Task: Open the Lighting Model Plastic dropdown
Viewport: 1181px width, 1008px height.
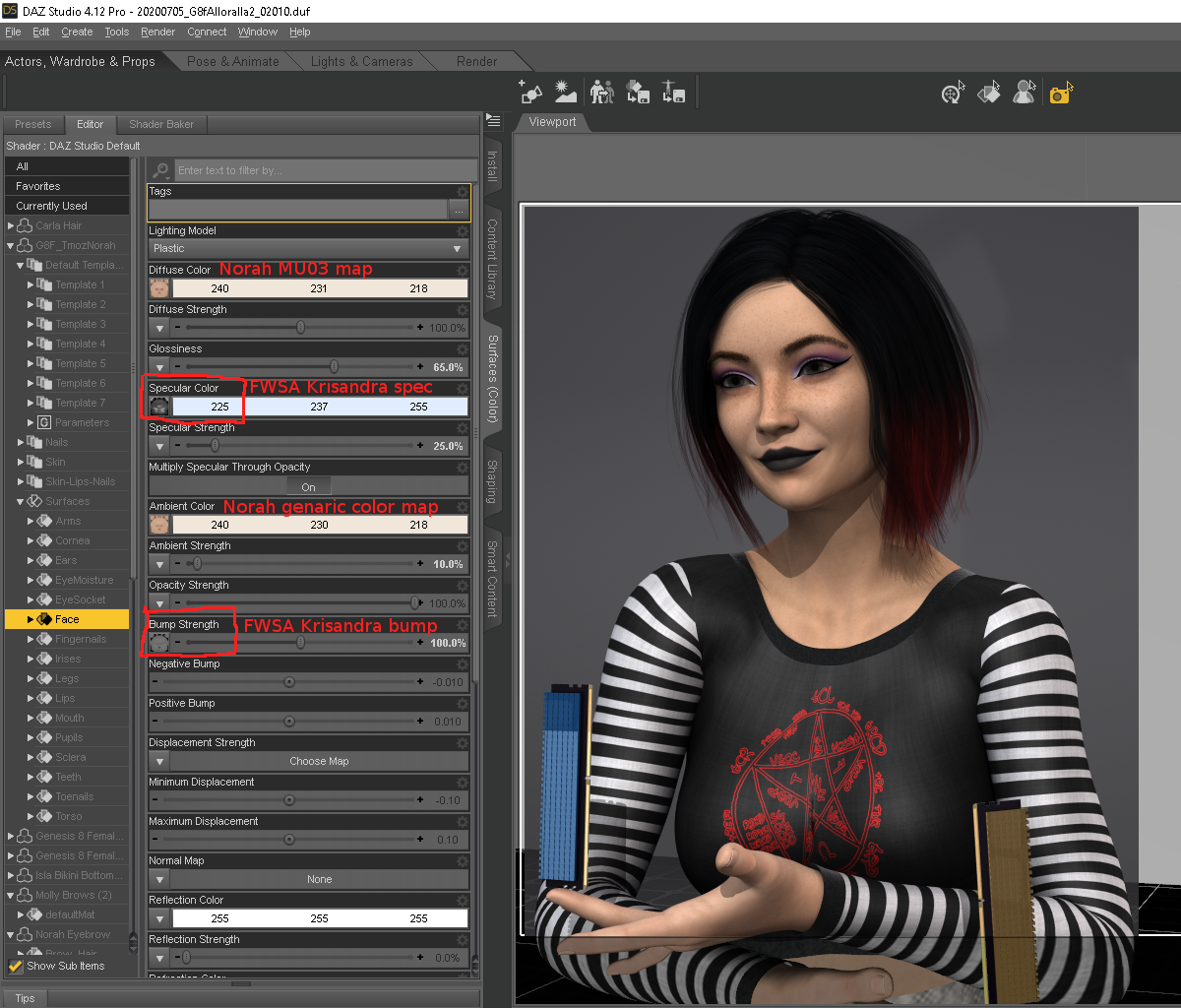Action: [308, 249]
